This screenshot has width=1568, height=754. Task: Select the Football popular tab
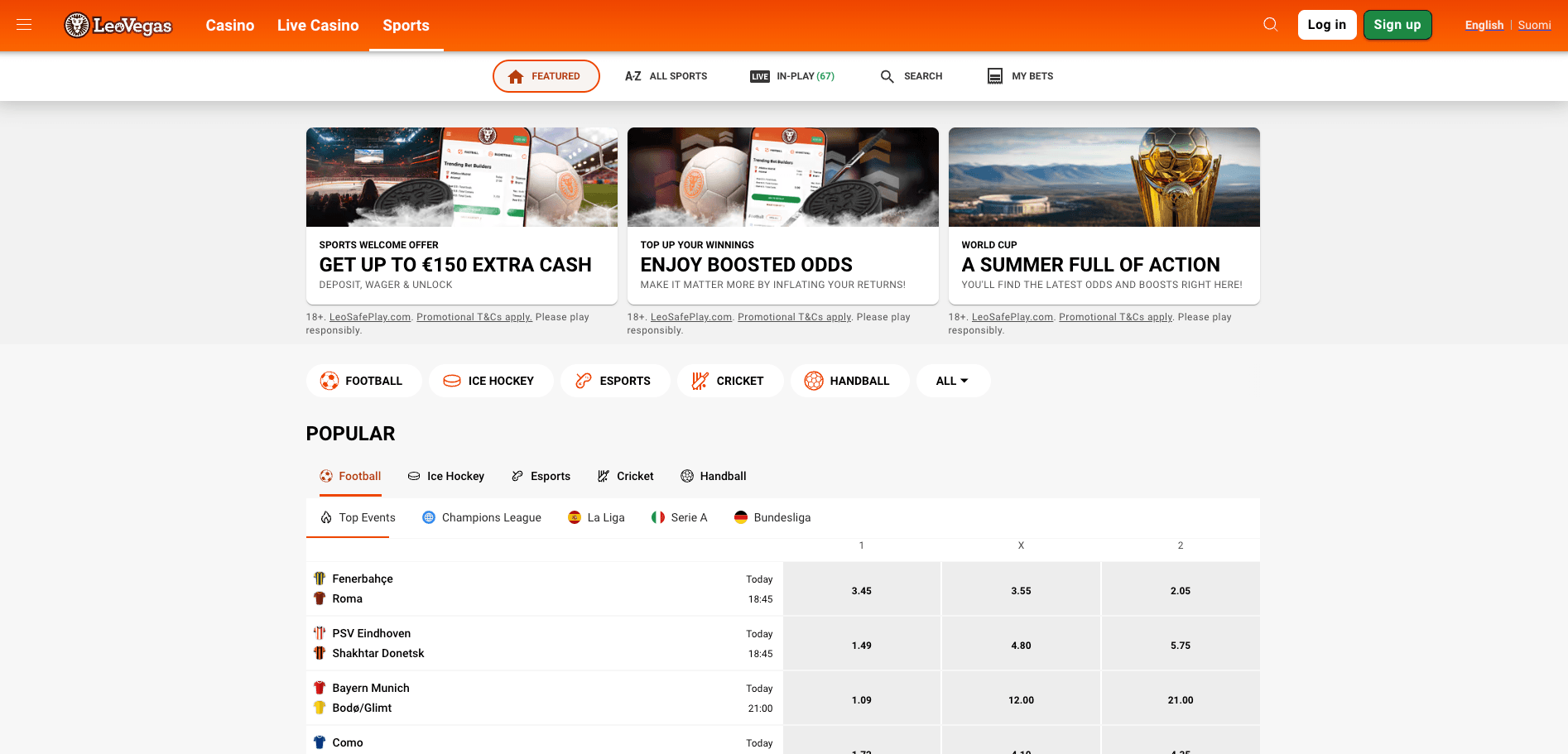(350, 476)
